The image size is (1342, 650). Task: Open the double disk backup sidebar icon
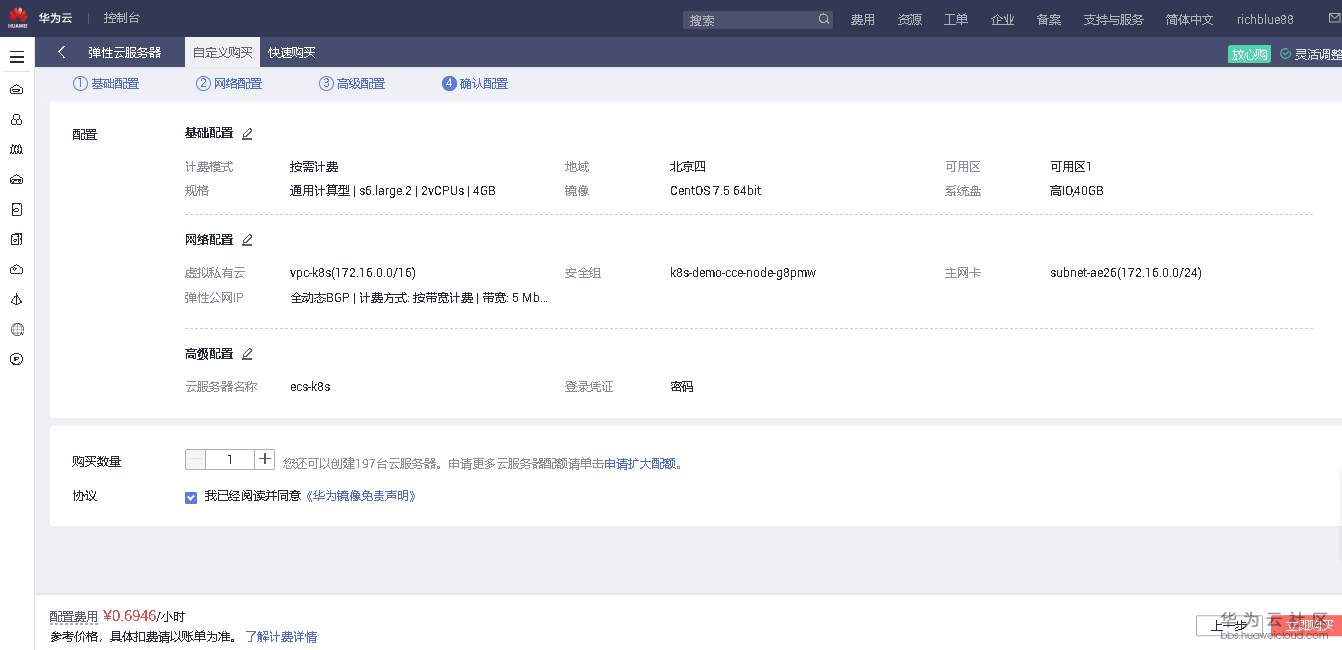tap(17, 239)
